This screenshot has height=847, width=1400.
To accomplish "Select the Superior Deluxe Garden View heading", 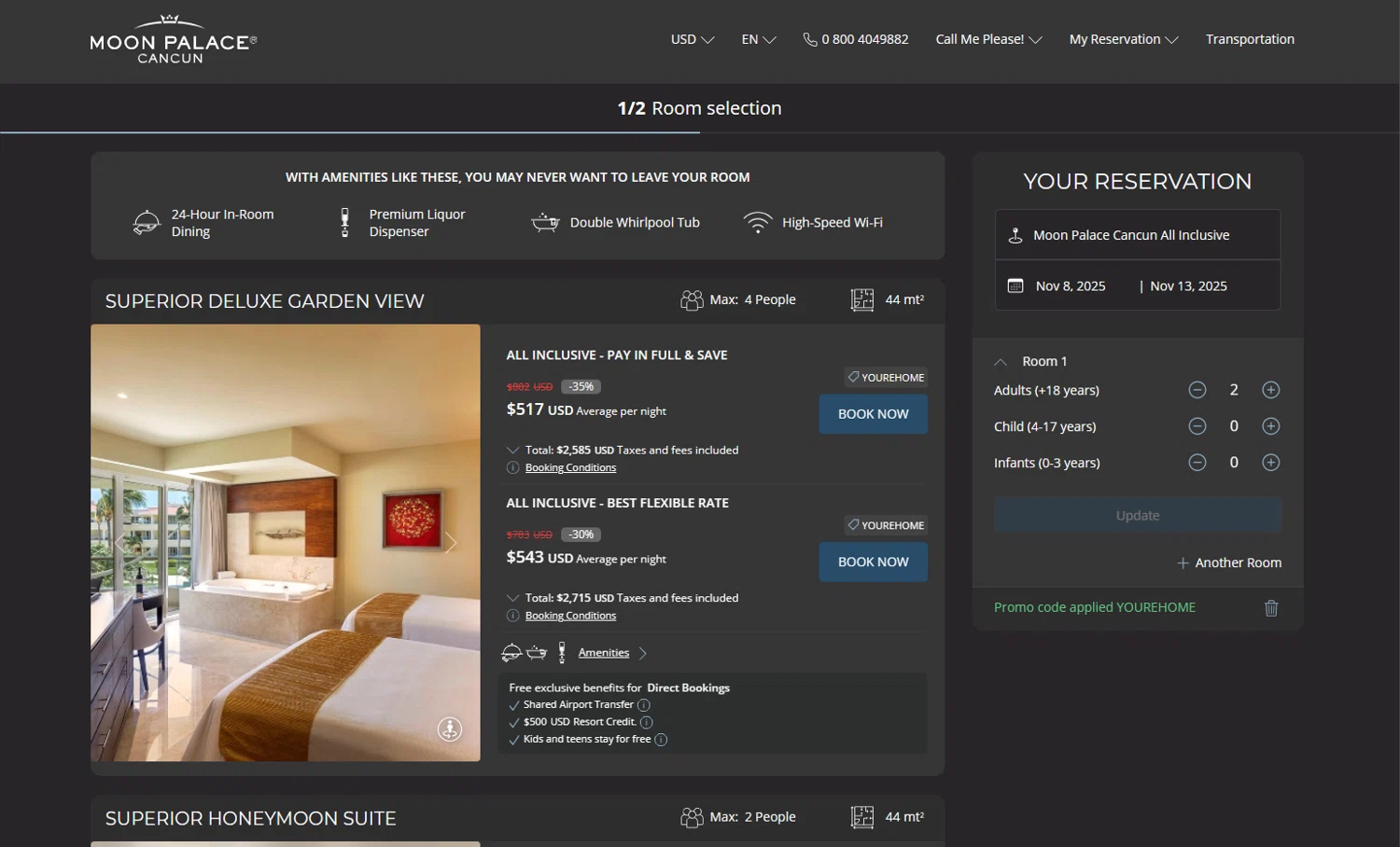I will pos(265,301).
